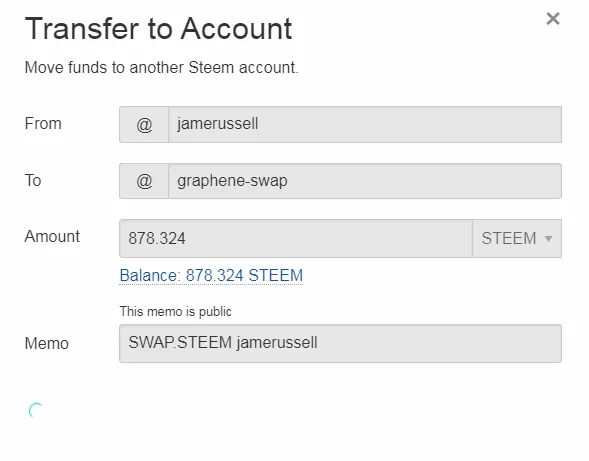Click the "This memo is public" note
Image resolution: width=589 pixels, height=461 pixels.
click(x=175, y=311)
